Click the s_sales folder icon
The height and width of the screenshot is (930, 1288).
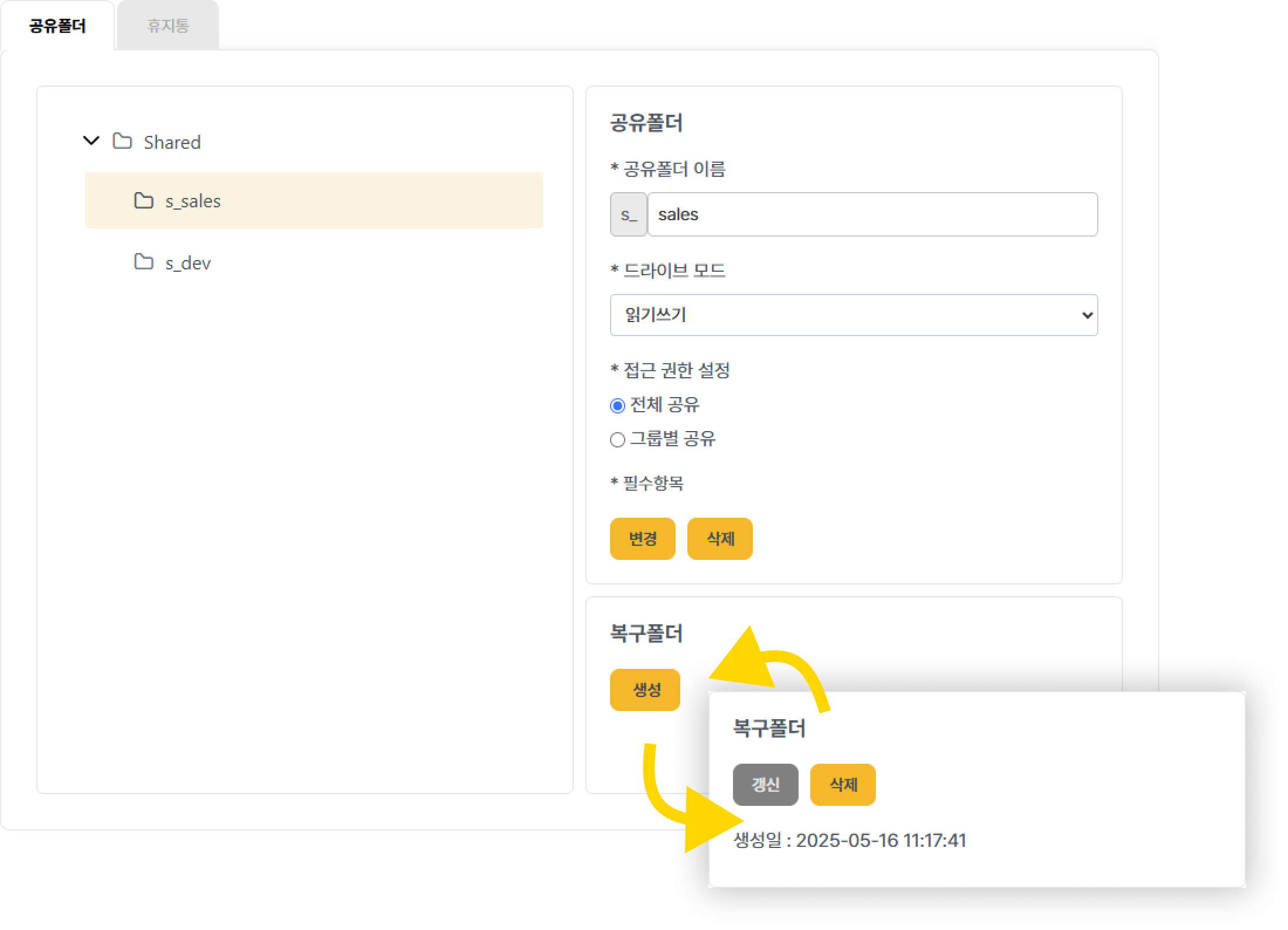(x=143, y=200)
